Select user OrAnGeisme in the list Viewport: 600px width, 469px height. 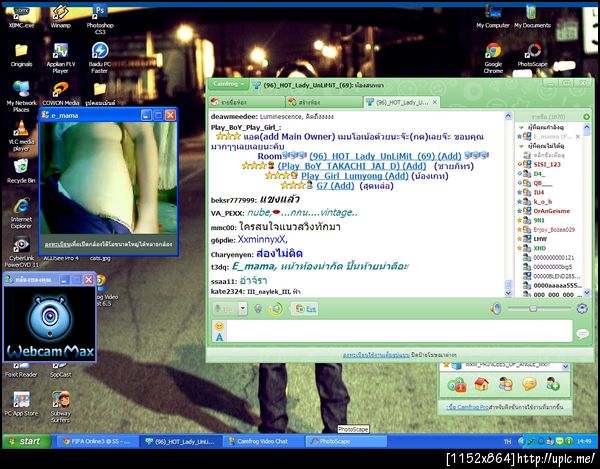coord(549,211)
